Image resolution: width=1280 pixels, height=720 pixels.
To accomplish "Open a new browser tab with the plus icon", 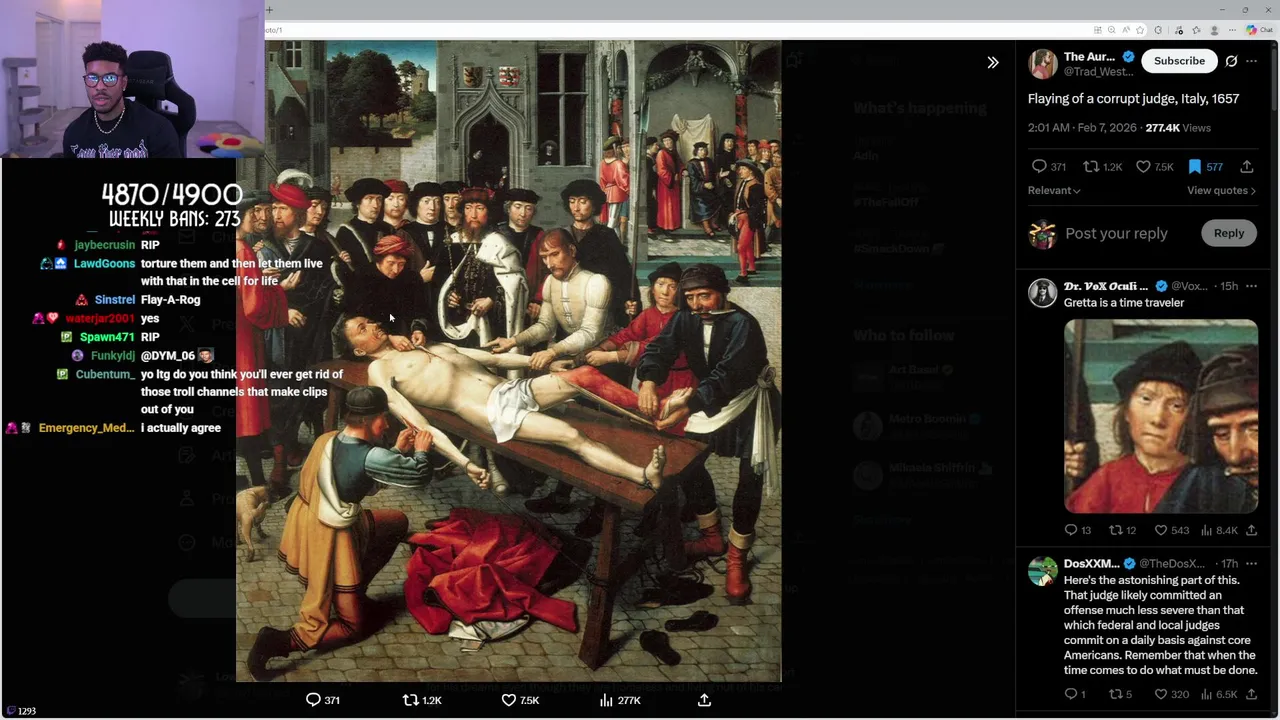I will tap(269, 10).
